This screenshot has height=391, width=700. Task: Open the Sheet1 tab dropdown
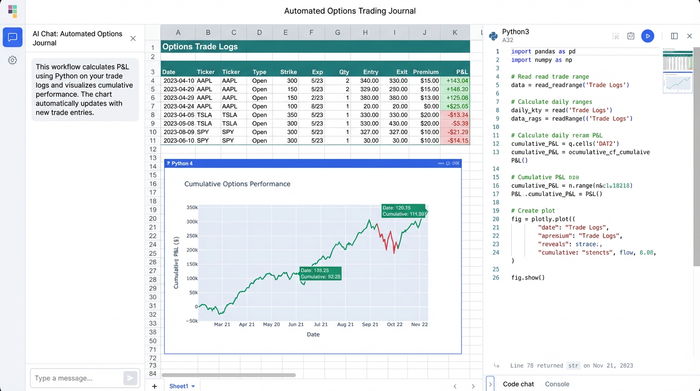pyautogui.click(x=193, y=387)
